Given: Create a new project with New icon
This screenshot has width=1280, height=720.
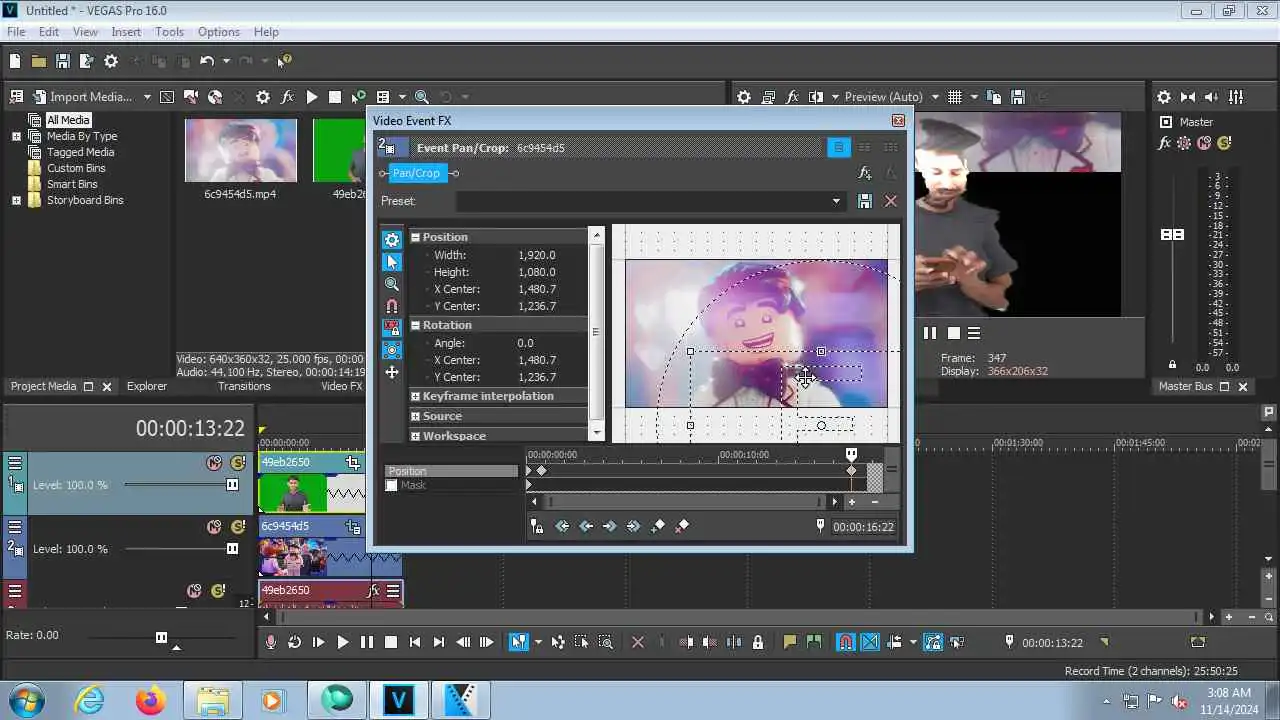Looking at the screenshot, I should (x=15, y=61).
